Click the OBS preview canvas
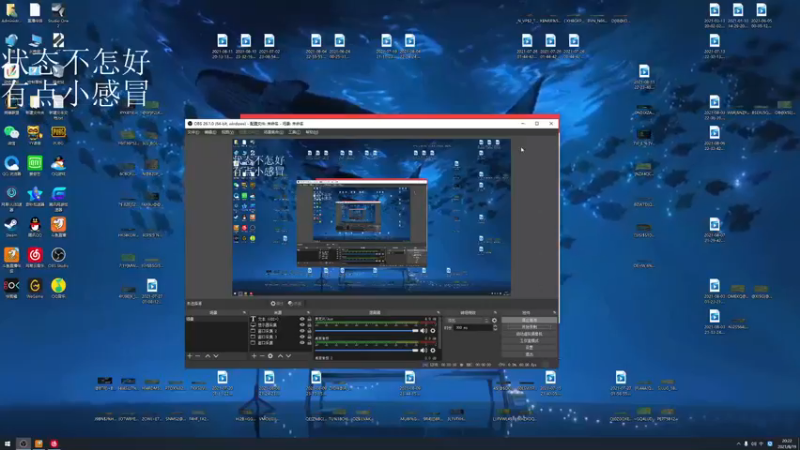The width and height of the screenshot is (800, 450). 371,217
